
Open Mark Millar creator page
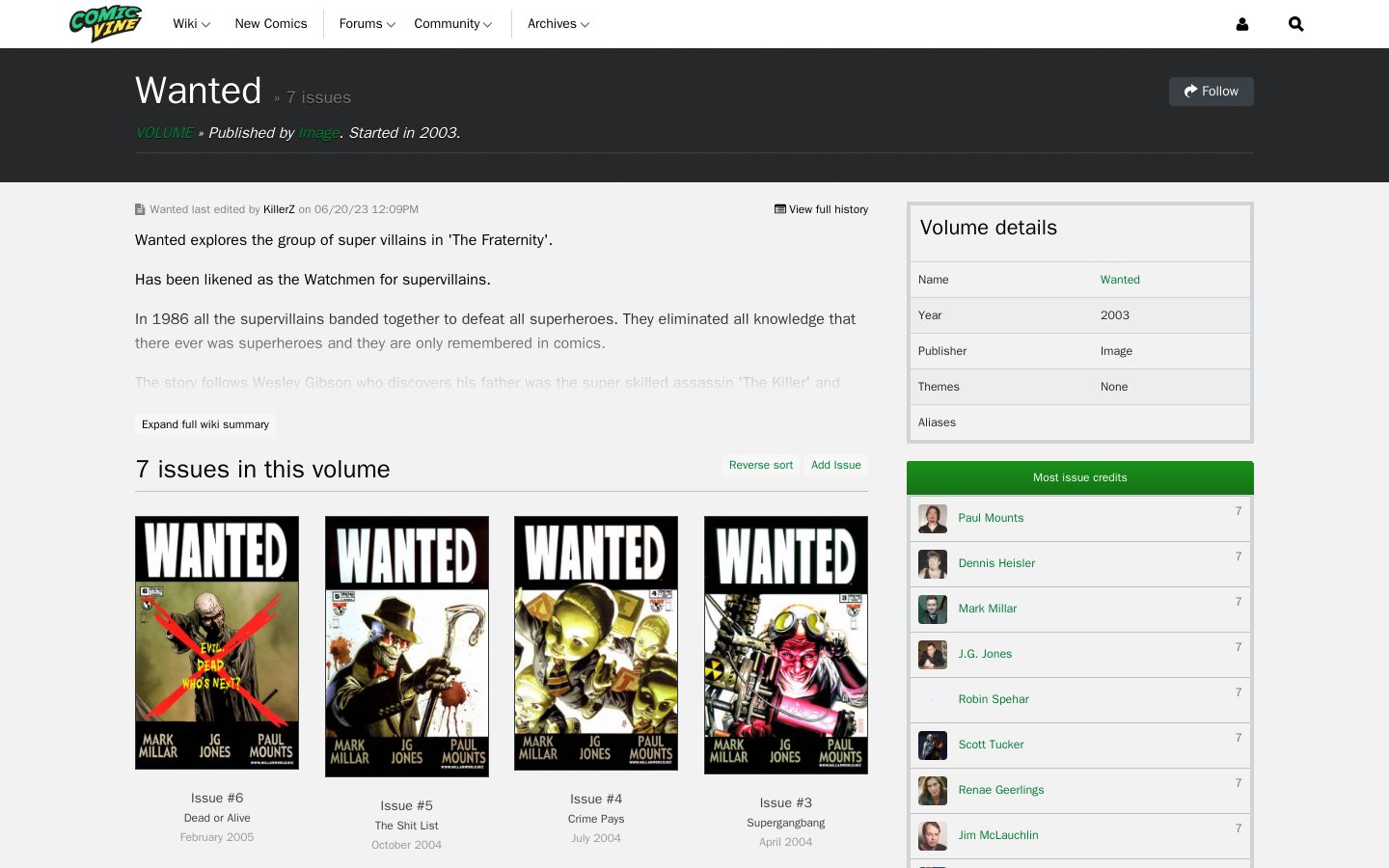[x=988, y=609]
